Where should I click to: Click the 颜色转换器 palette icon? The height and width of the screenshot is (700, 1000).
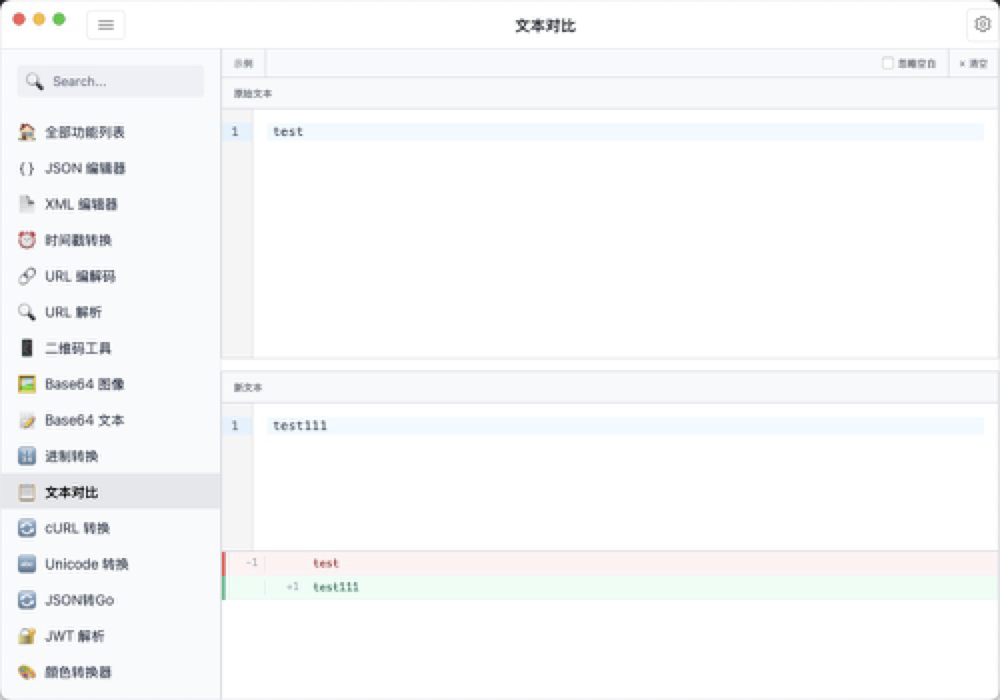[27, 672]
